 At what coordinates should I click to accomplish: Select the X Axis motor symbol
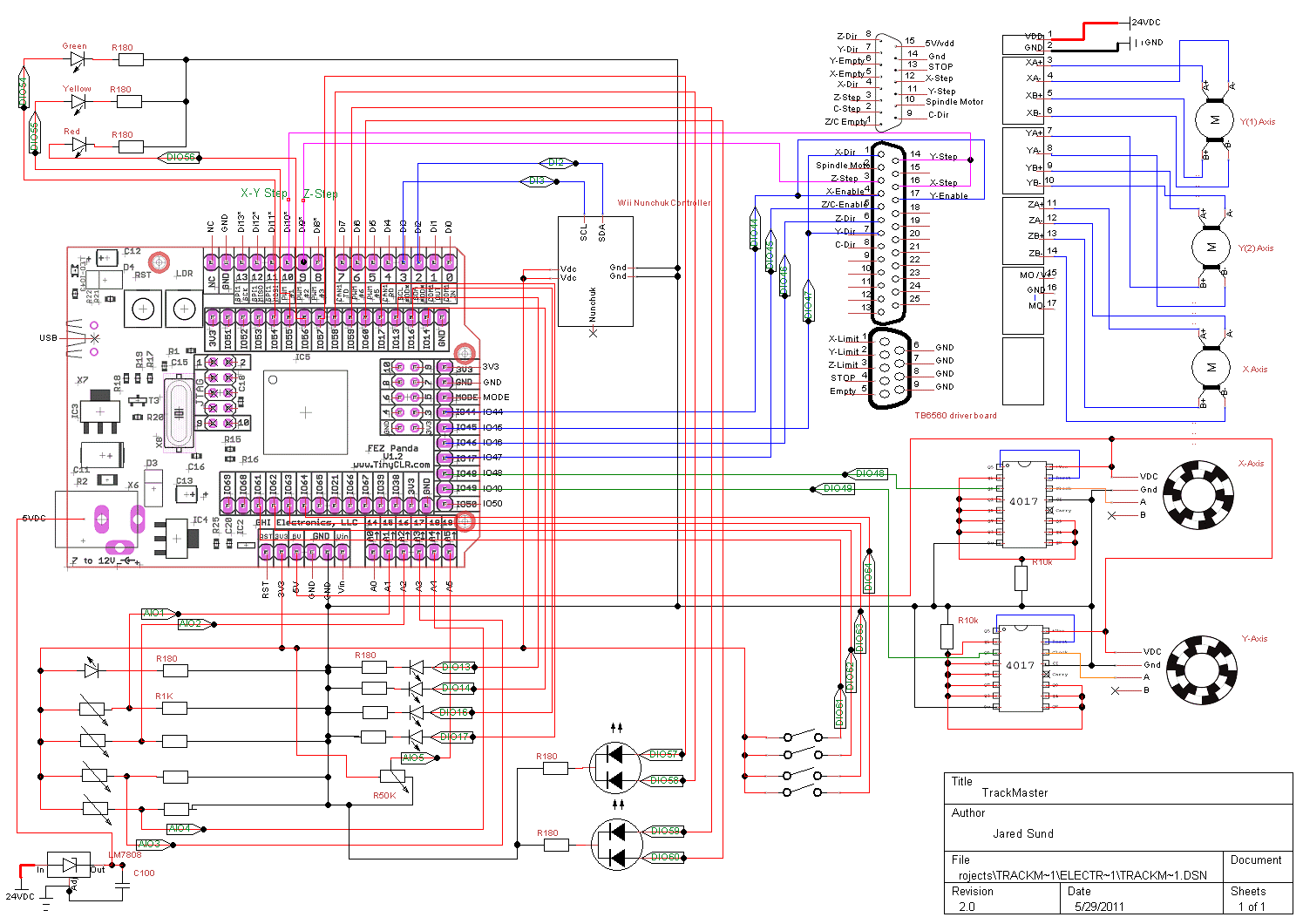(x=1211, y=368)
